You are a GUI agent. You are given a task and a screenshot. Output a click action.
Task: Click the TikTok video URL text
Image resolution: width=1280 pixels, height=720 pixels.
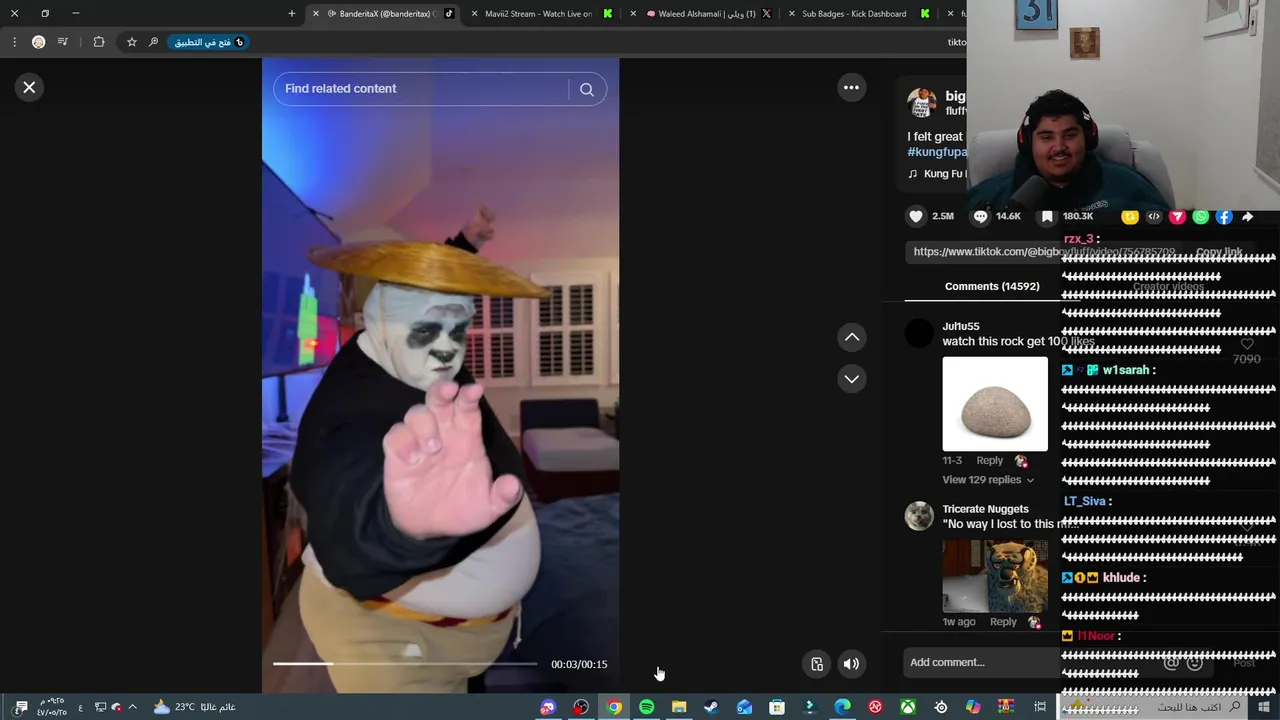(x=1043, y=252)
